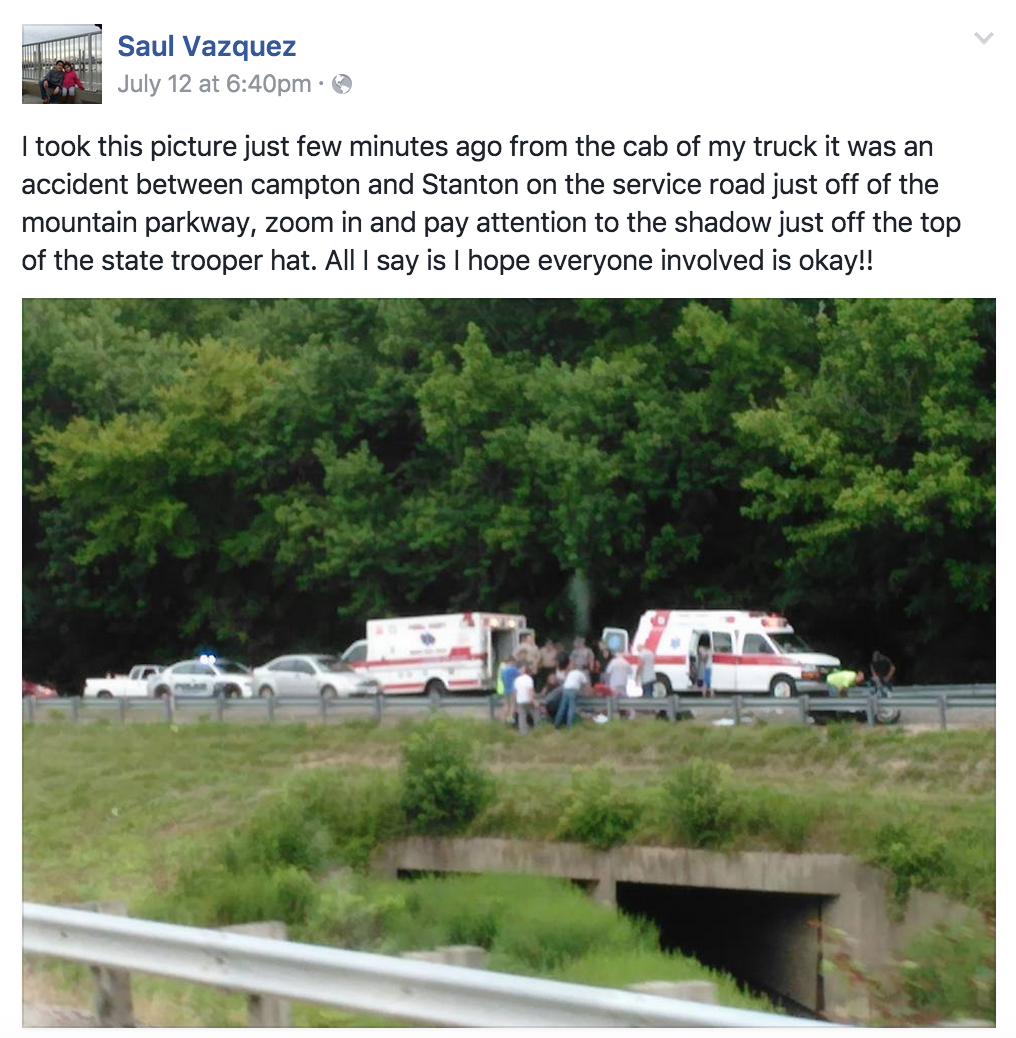Click the Public globe privacy icon
1016x1038 pixels.
coord(342,84)
